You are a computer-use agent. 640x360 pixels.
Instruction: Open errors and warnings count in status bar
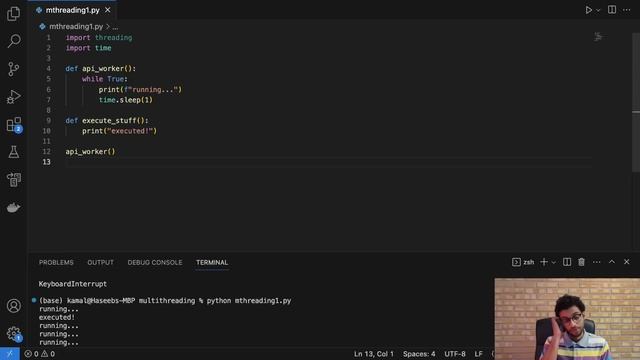click(x=40, y=354)
